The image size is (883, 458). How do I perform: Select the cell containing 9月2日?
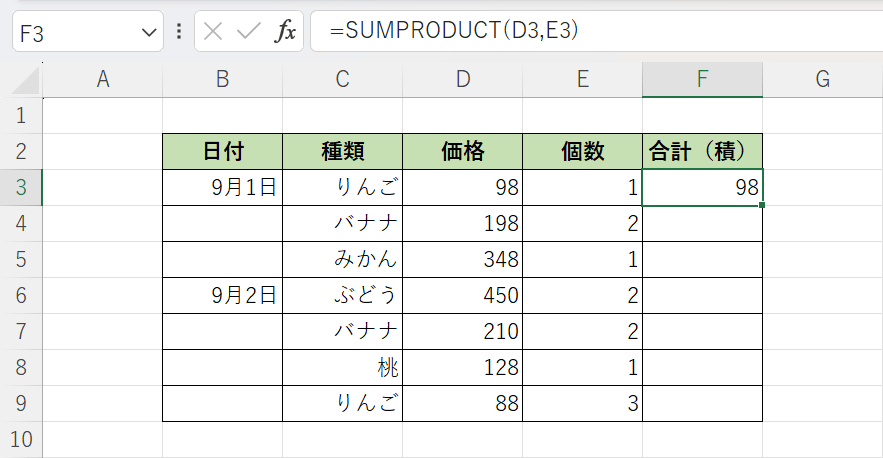tap(222, 296)
